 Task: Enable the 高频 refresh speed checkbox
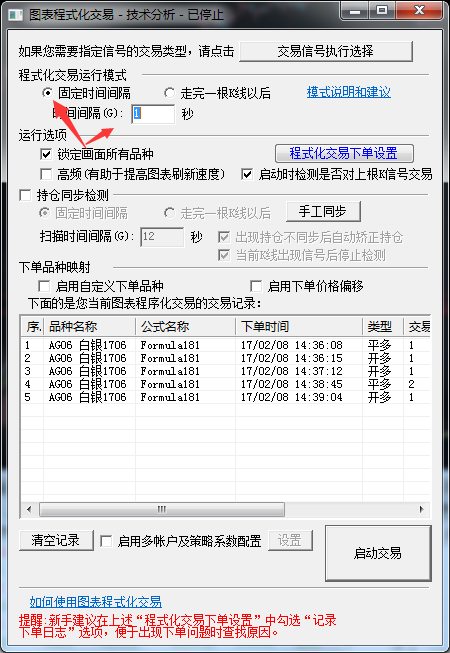pyautogui.click(x=46, y=174)
